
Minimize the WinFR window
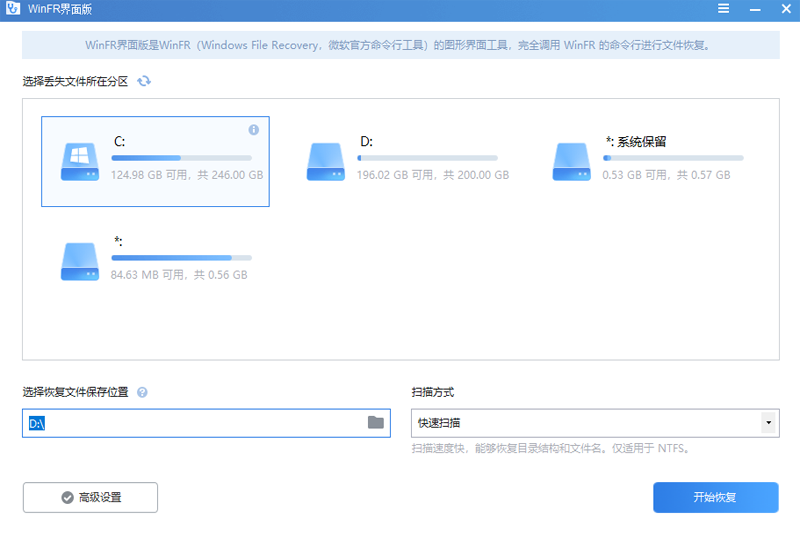click(x=755, y=9)
